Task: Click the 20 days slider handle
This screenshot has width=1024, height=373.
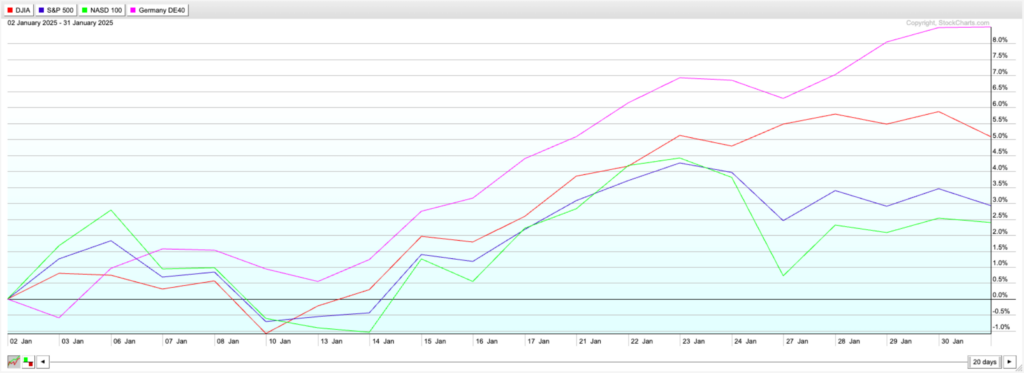Action: pos(984,361)
